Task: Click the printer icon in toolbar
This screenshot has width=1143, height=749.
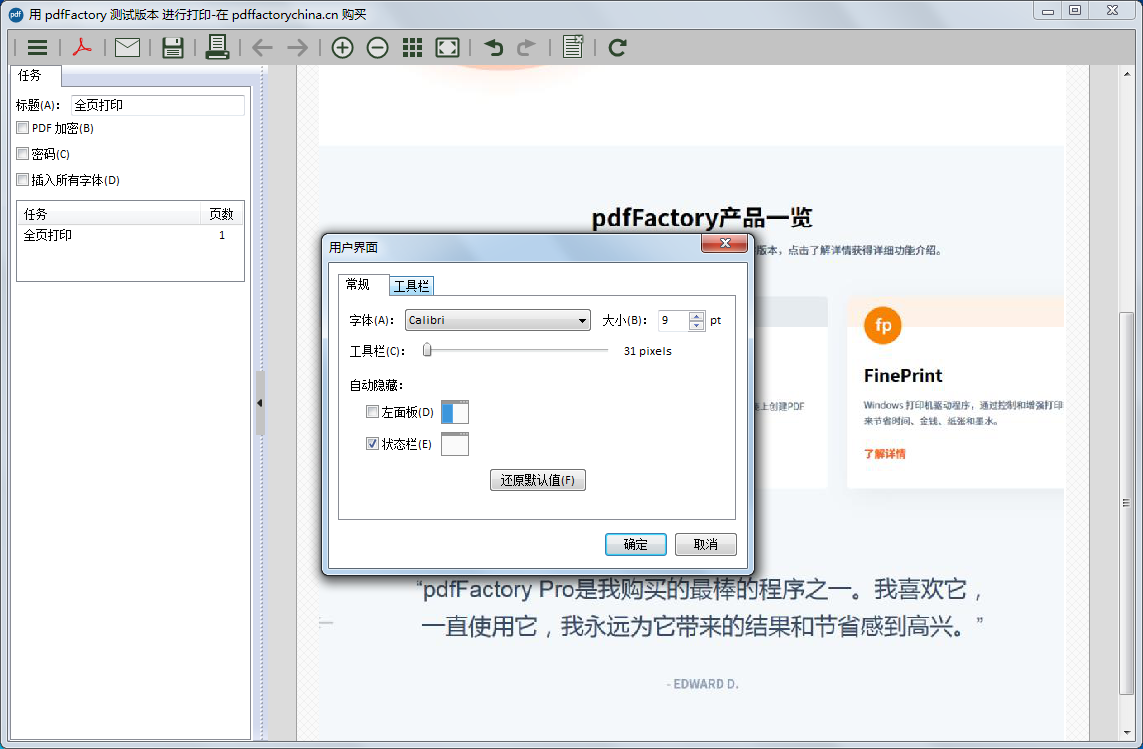Action: point(216,47)
